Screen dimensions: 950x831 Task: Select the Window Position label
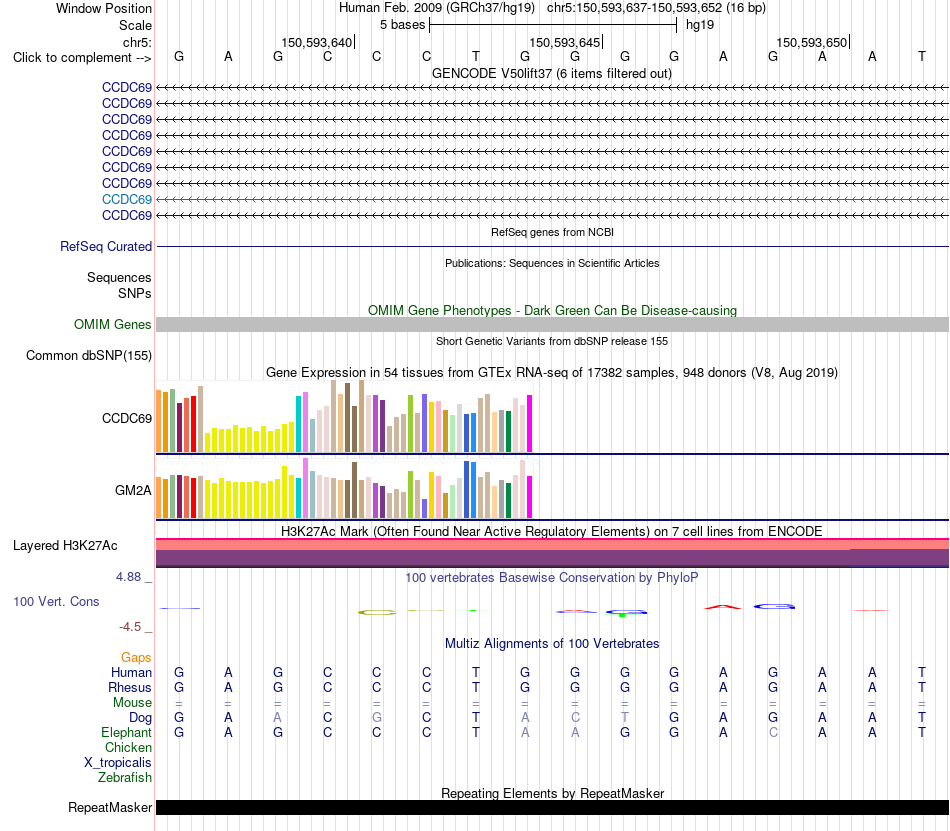click(x=104, y=8)
